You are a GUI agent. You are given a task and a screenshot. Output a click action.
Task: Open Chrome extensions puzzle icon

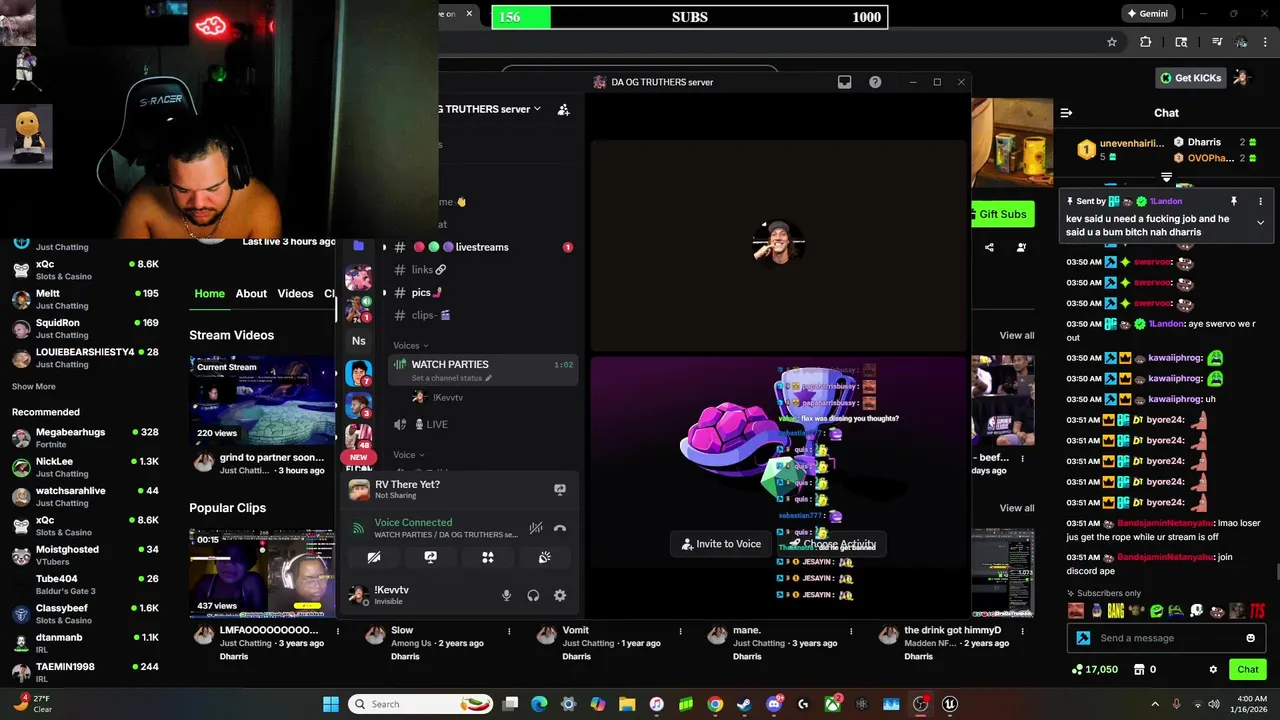click(x=1146, y=42)
